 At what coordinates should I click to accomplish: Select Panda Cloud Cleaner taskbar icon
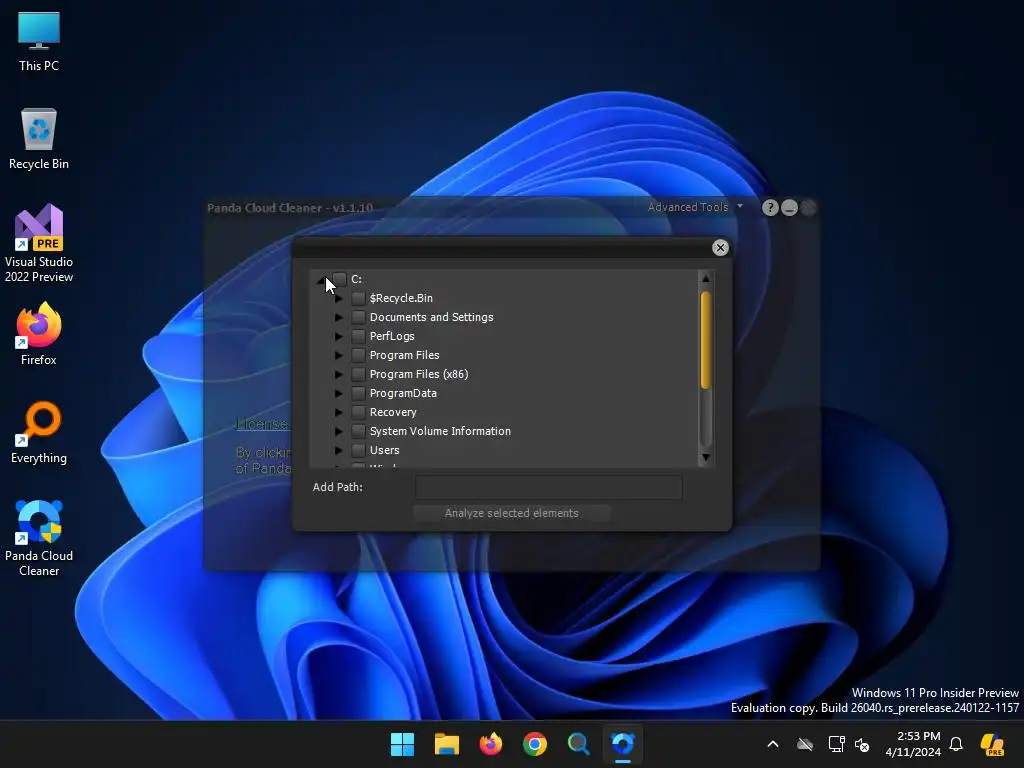pyautogui.click(x=622, y=744)
